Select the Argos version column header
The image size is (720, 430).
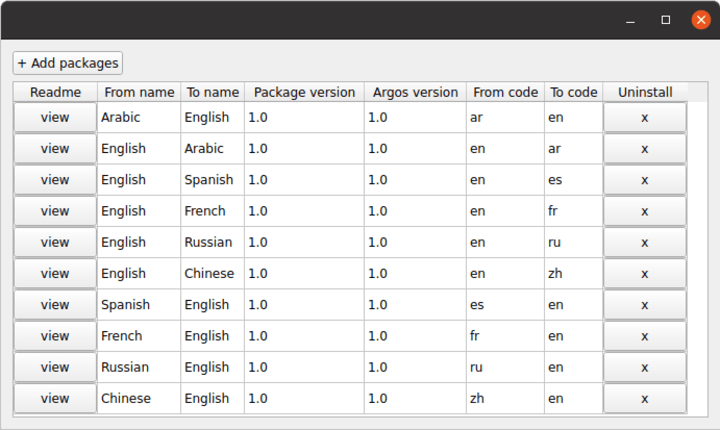point(415,92)
